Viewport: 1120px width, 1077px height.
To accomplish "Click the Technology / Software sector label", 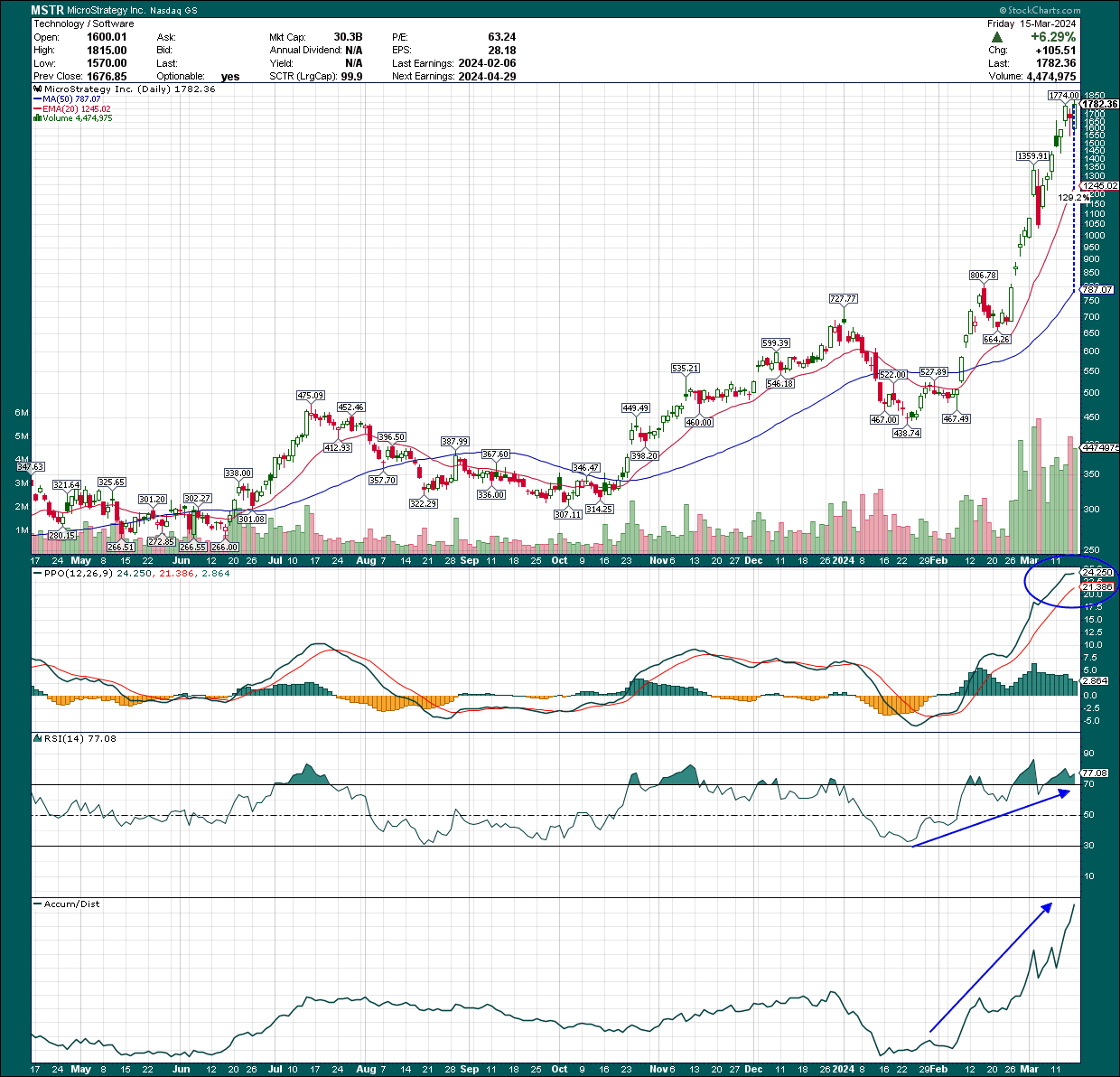I will click(83, 23).
